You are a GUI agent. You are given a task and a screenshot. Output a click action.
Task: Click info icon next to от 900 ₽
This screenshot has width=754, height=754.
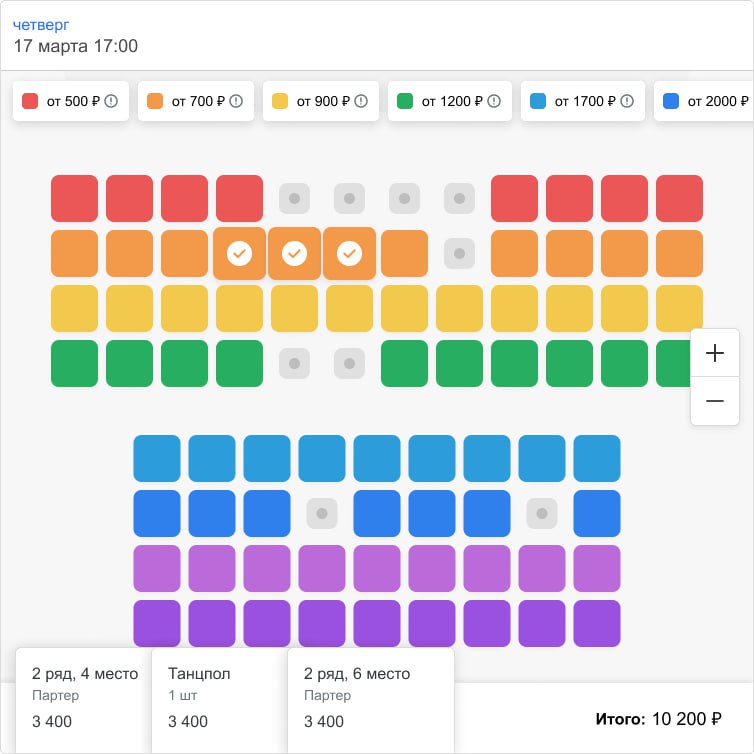coord(361,101)
